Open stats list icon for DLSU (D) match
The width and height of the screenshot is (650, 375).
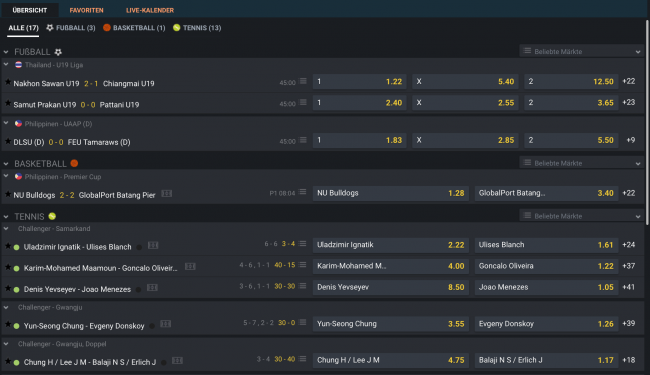click(303, 140)
